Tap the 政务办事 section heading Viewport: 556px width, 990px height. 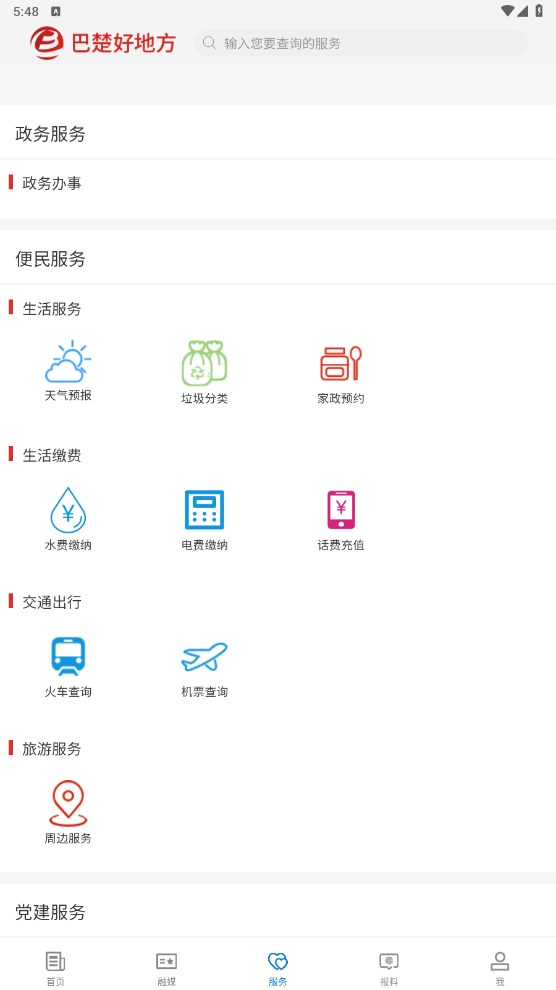[x=52, y=183]
